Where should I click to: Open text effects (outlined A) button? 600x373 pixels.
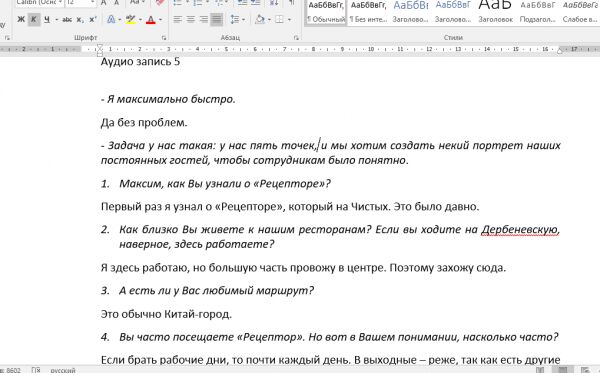[x=111, y=19]
